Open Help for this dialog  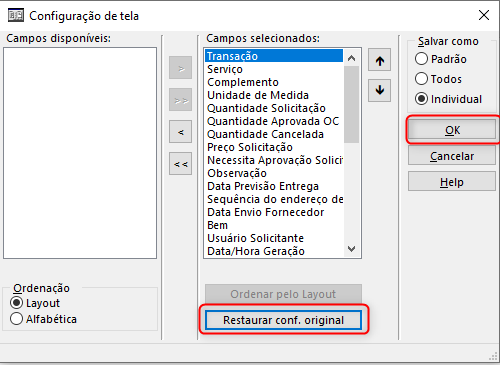452,182
